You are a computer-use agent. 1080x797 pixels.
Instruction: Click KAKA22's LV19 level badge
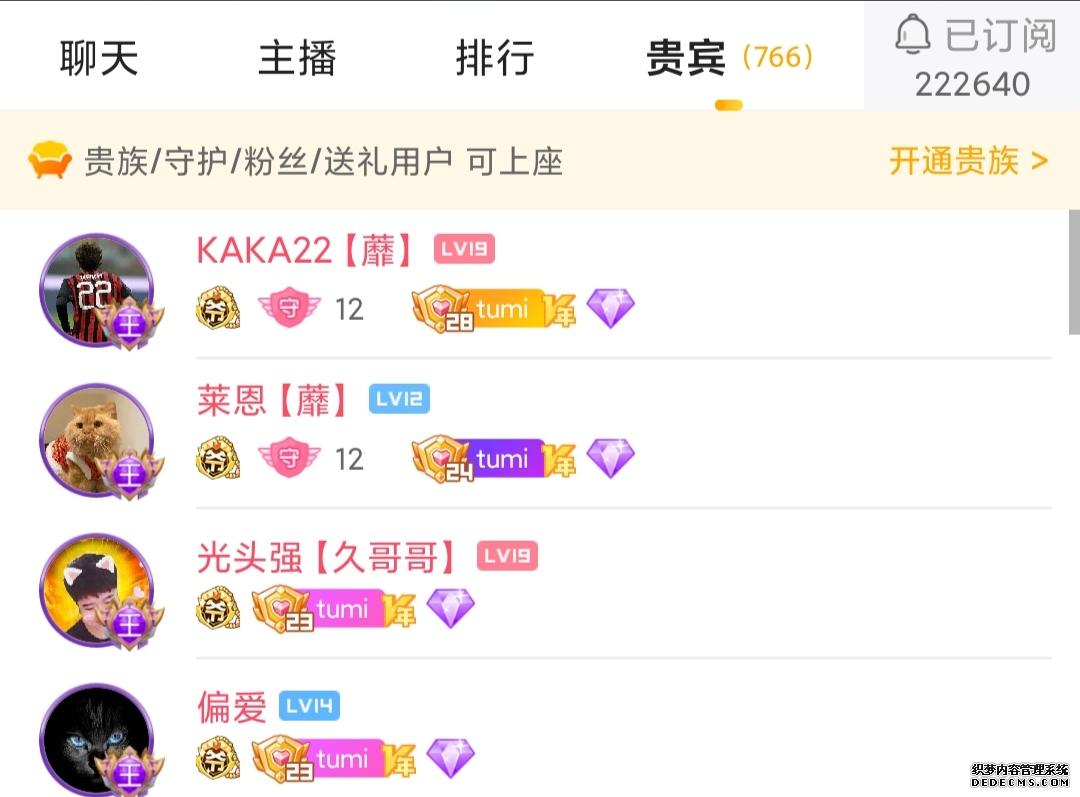(x=464, y=249)
